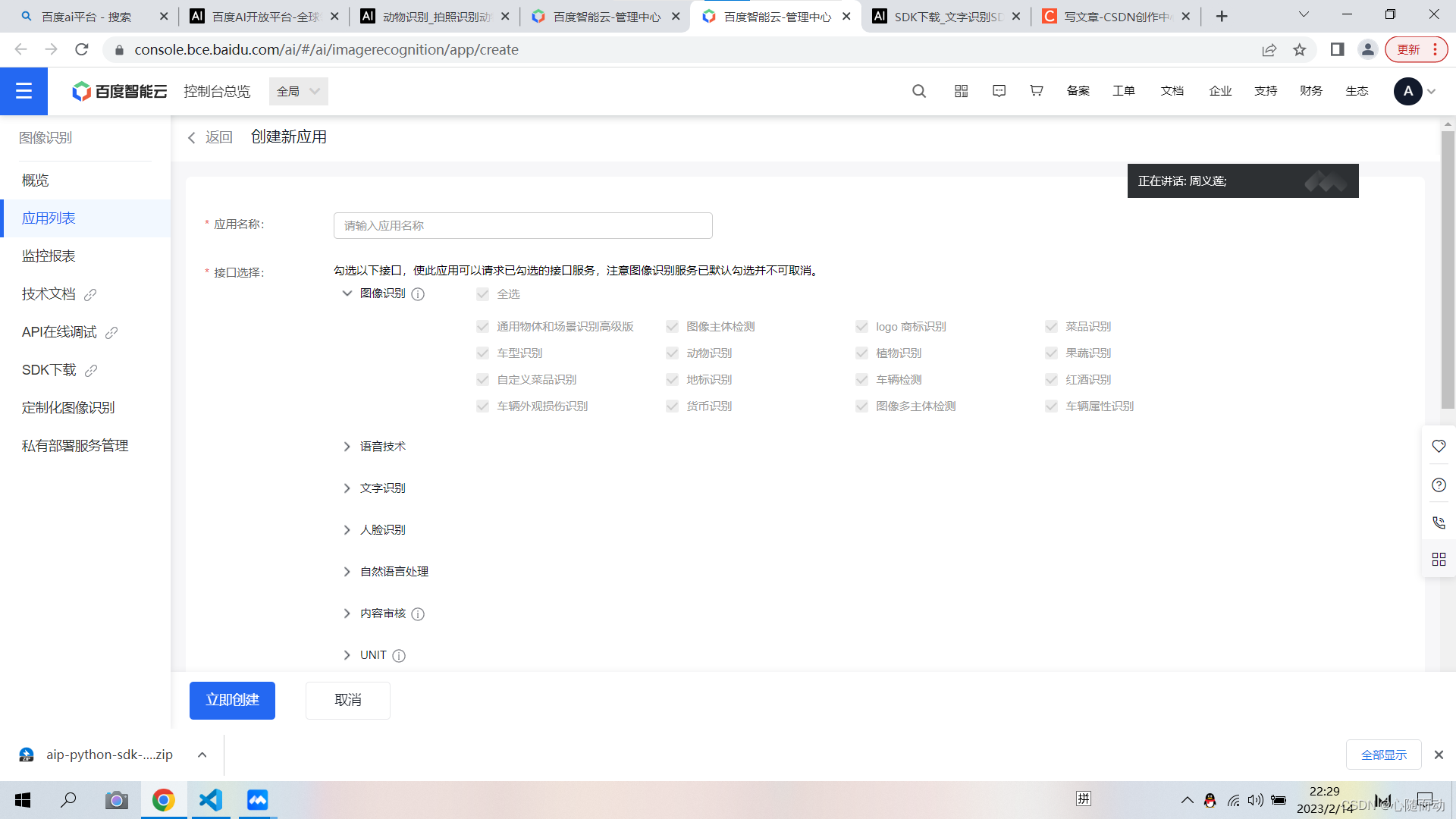Toggle 通用物体和场景识别高级版 checkbox
Screen dimensions: 1456x819
tap(482, 327)
